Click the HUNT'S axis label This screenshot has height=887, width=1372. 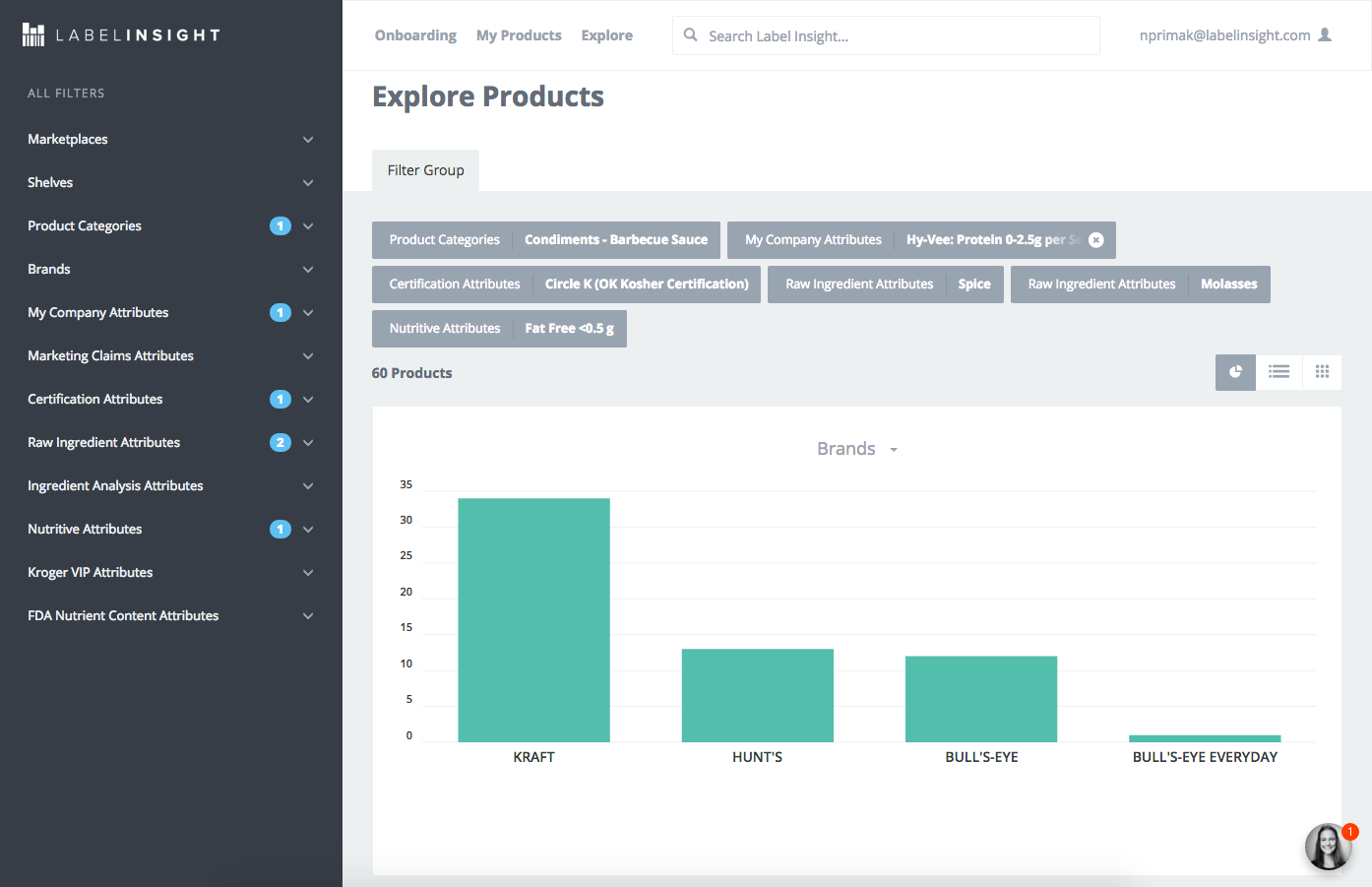(x=758, y=757)
